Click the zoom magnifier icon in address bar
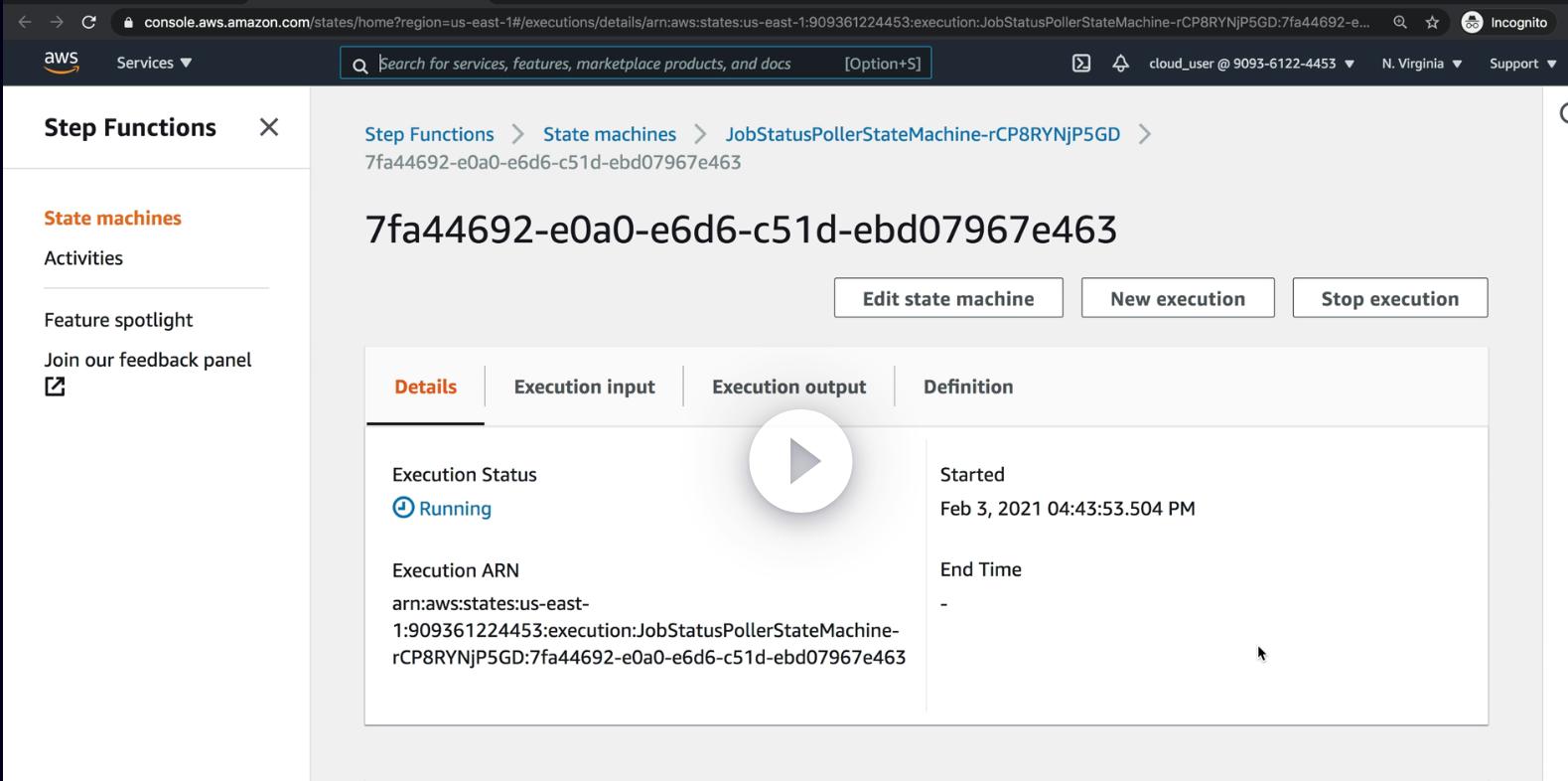1568x781 pixels. [1399, 22]
